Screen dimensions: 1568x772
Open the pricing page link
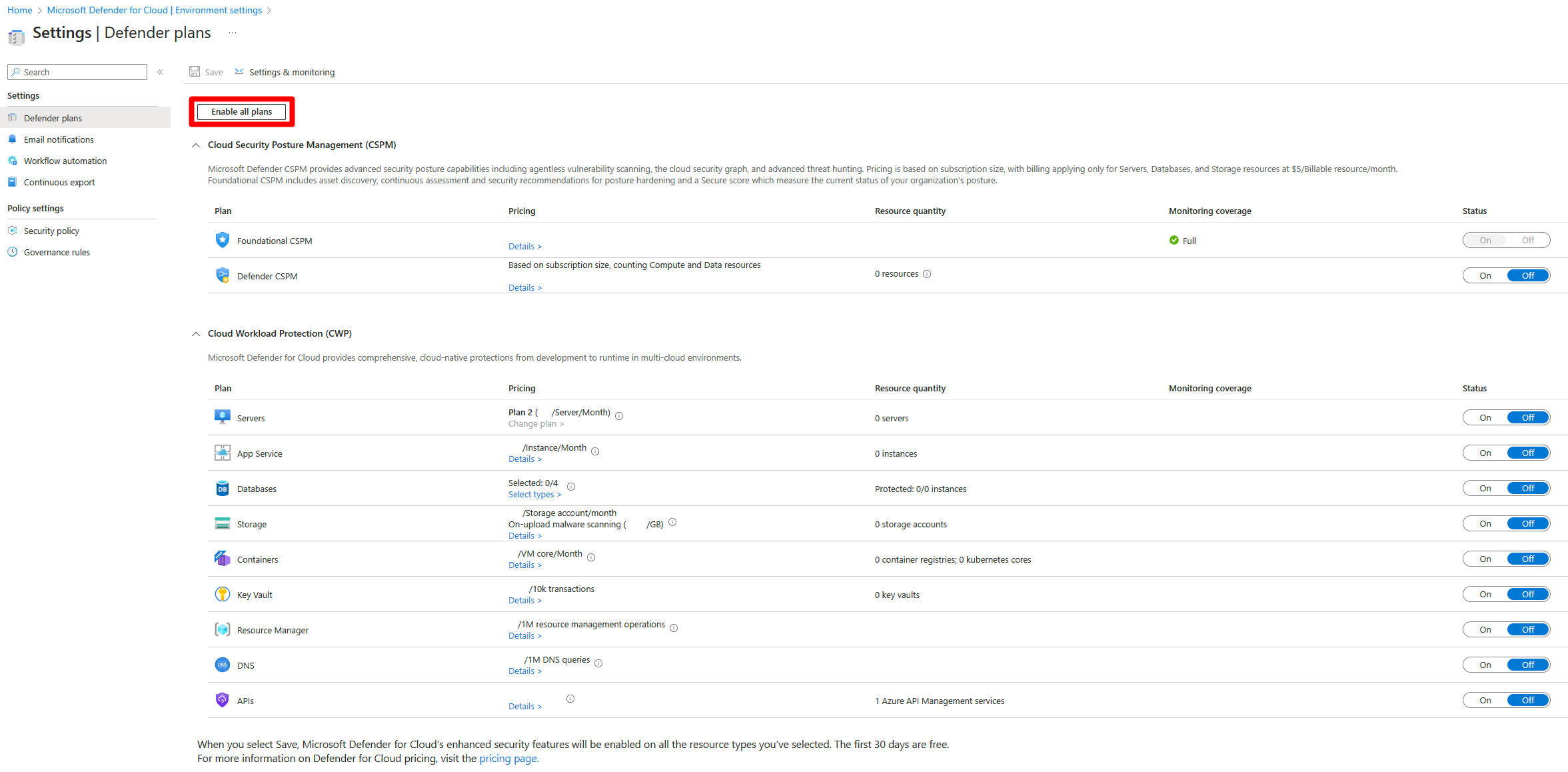508,759
